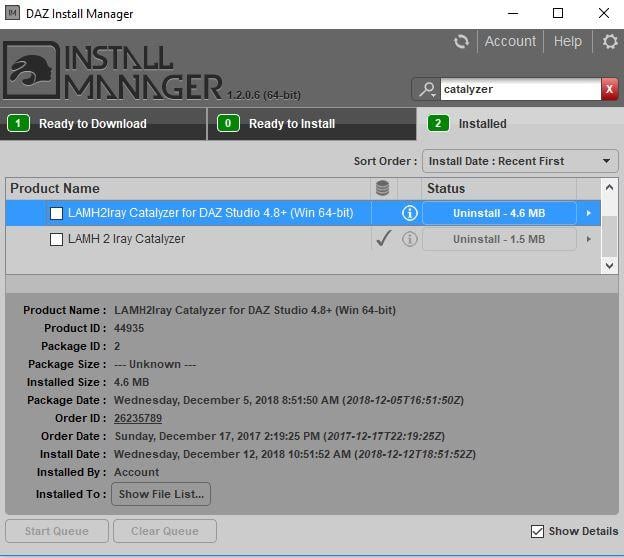Viewport: 624px width, 558px height.
Task: Click Installed By value Account
Action: pyautogui.click(x=136, y=472)
